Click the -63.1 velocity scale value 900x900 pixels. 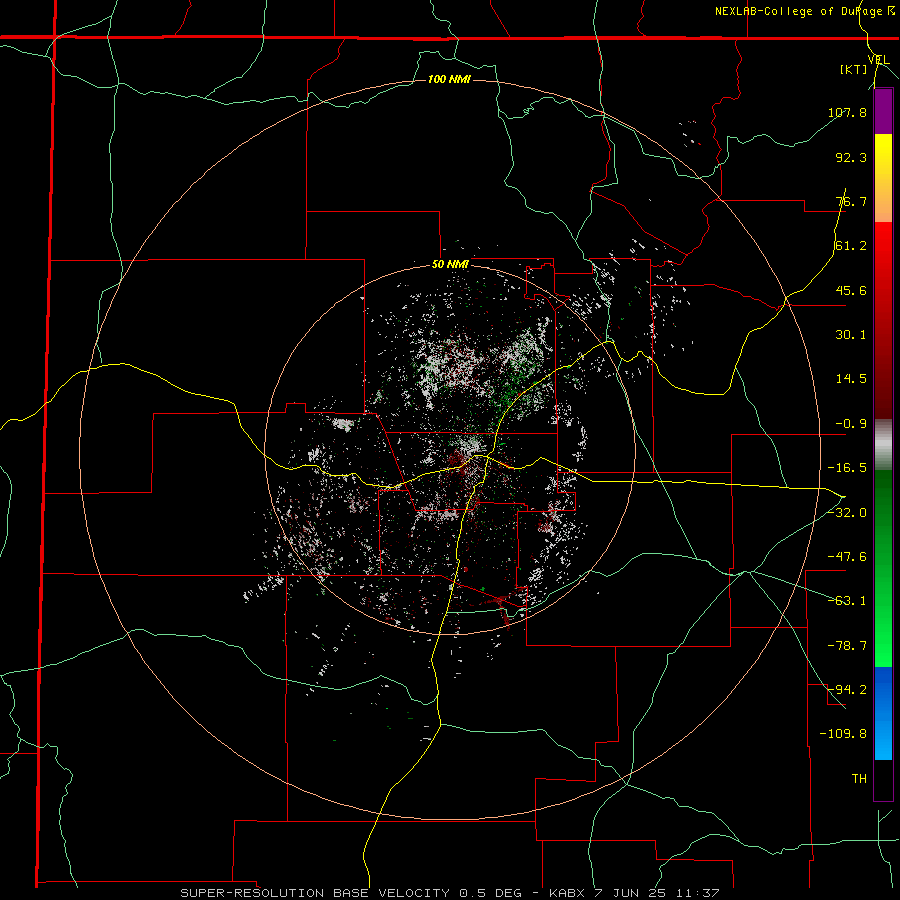847,601
